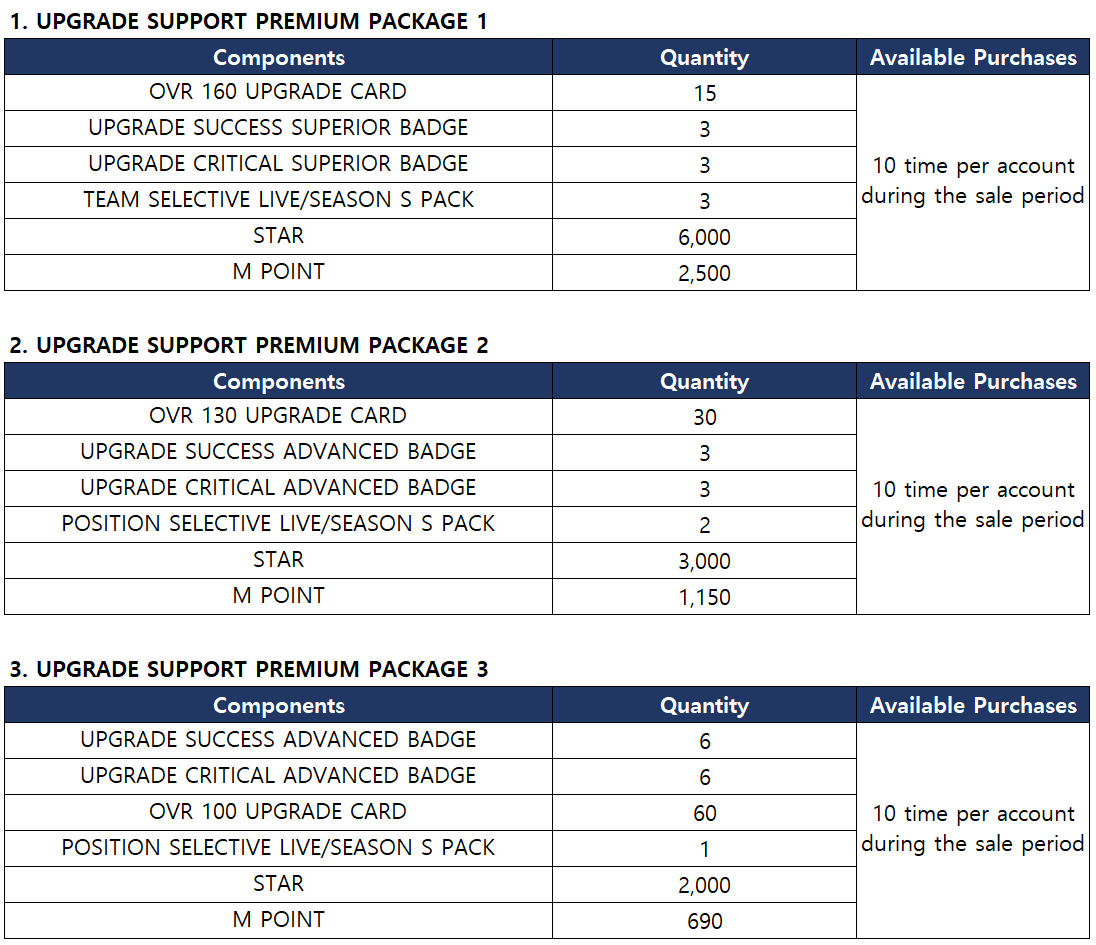Image resolution: width=1096 pixels, height=945 pixels.
Task: Click the 'UPGRADE CRITICAL SUPERIOR BADGE' cell
Action: click(278, 164)
